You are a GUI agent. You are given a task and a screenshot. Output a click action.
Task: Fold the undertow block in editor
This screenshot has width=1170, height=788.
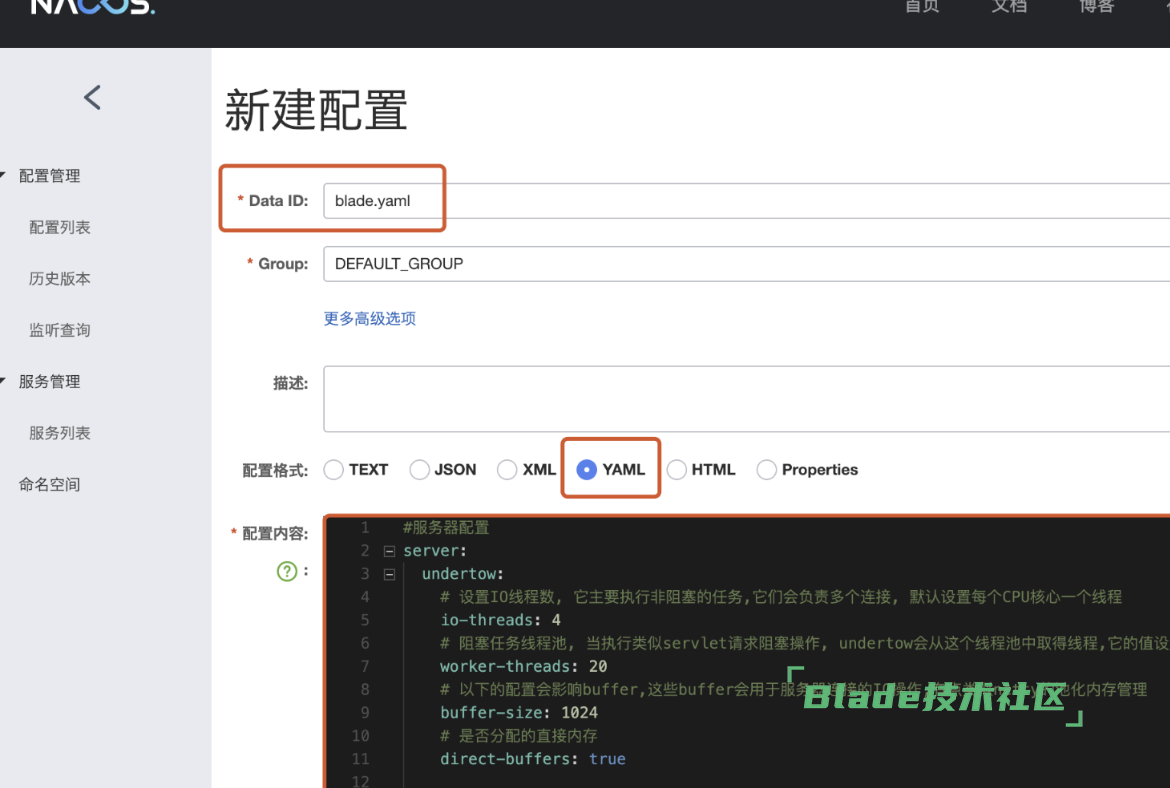point(389,574)
